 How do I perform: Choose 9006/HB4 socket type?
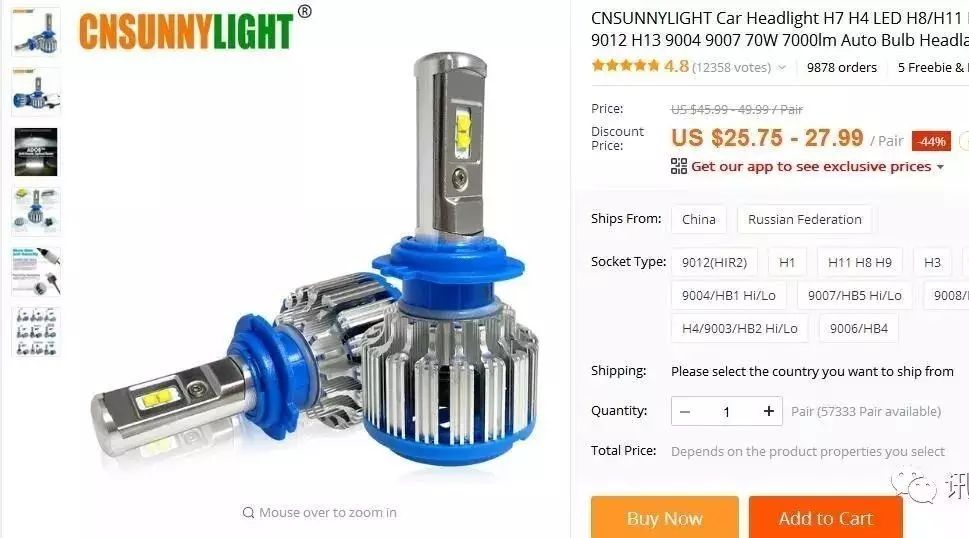tap(858, 329)
